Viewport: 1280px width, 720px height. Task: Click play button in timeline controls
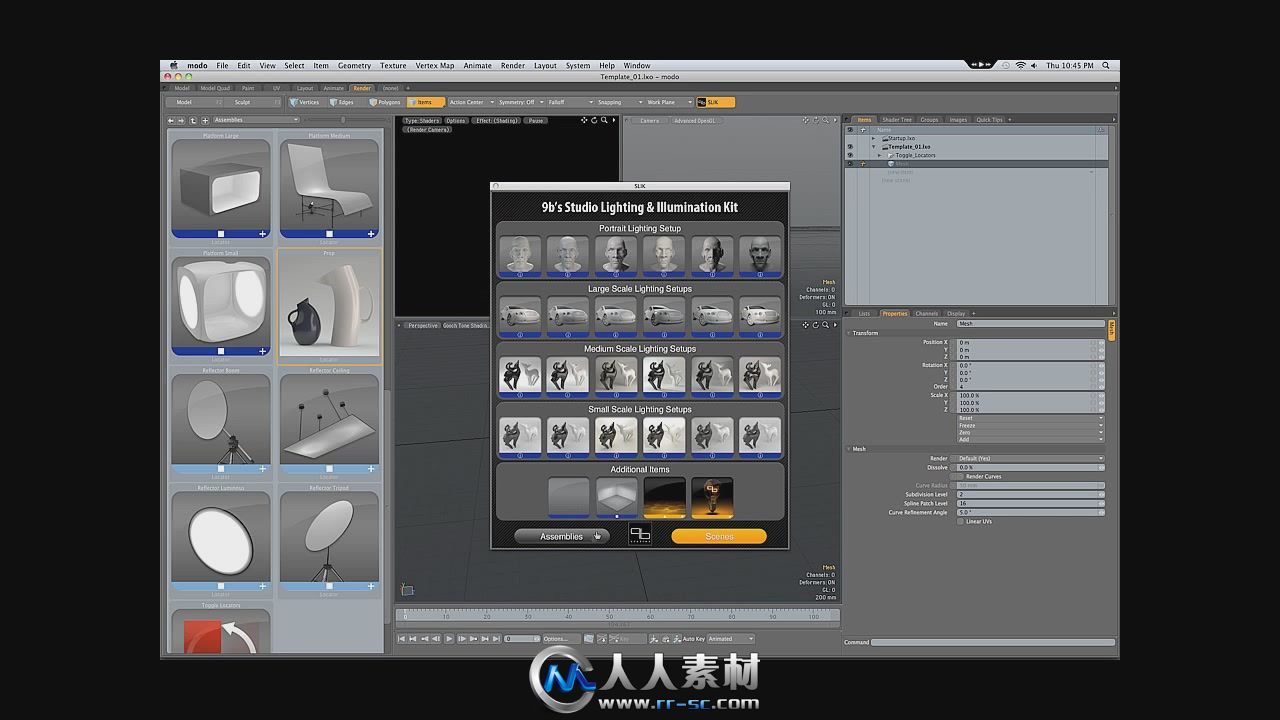tap(449, 638)
